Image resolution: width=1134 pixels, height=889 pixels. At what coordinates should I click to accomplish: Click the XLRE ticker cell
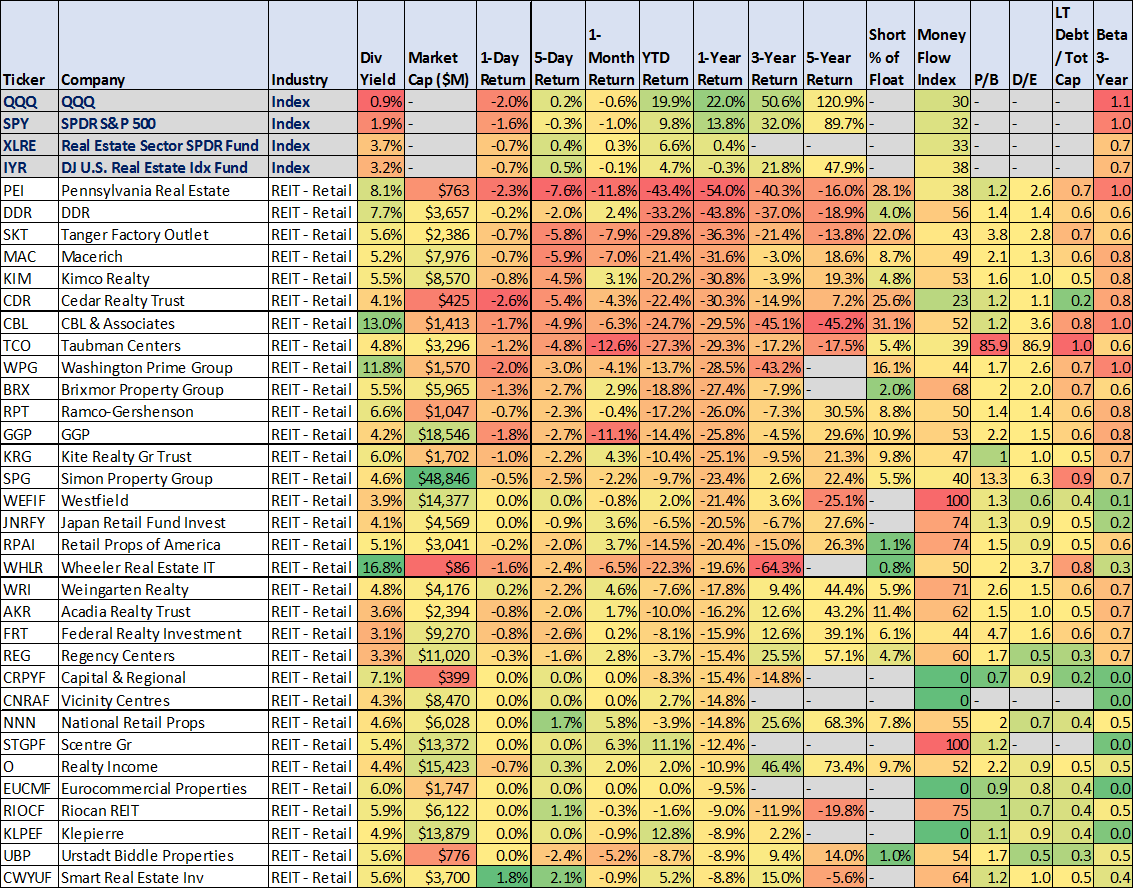(29, 145)
